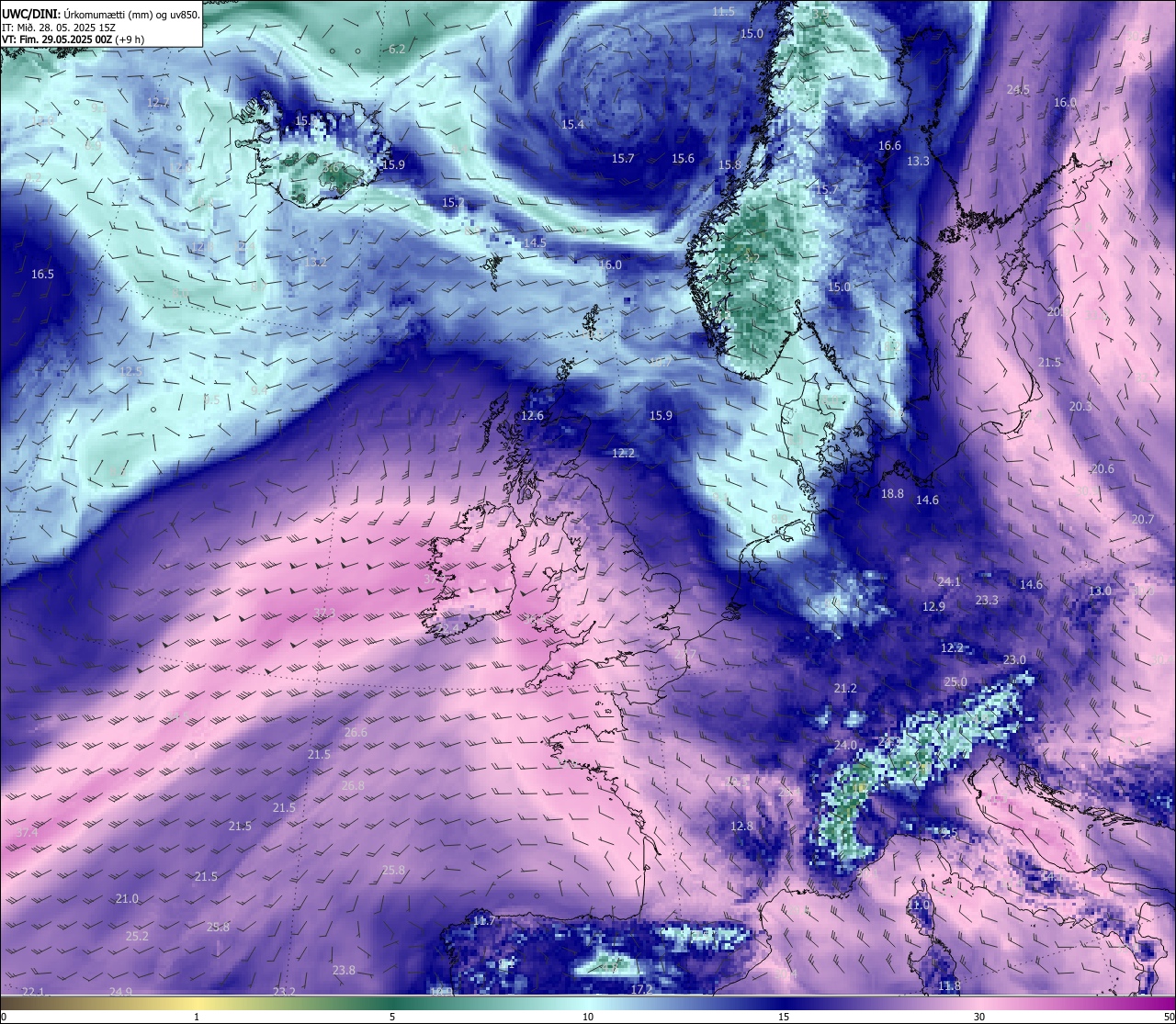Click the 11.0 value near Corsica
This screenshot has height=1024, width=1176.
pos(918,905)
